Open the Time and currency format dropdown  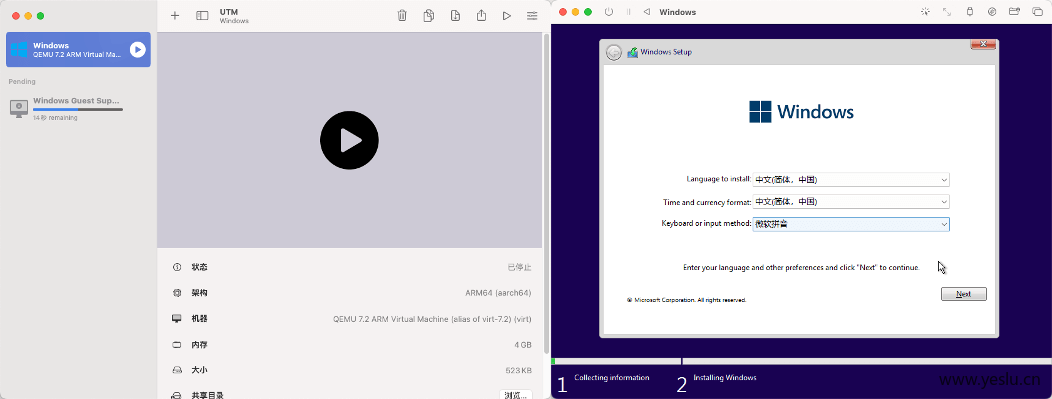851,201
